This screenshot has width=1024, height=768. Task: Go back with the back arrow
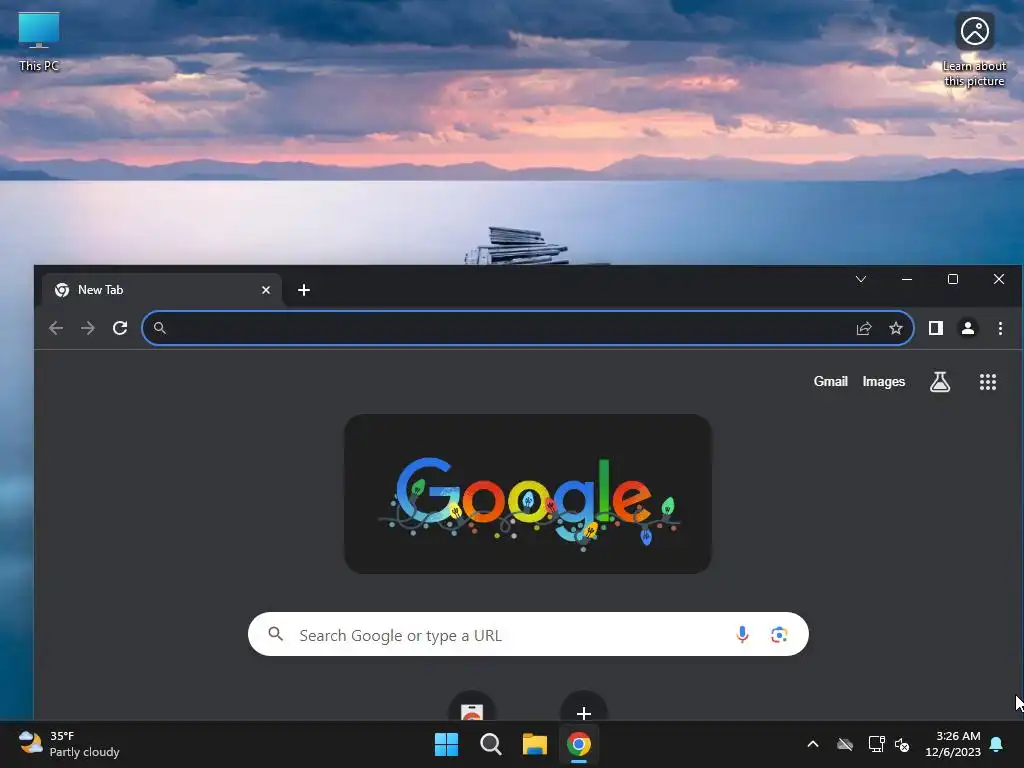pyautogui.click(x=56, y=328)
